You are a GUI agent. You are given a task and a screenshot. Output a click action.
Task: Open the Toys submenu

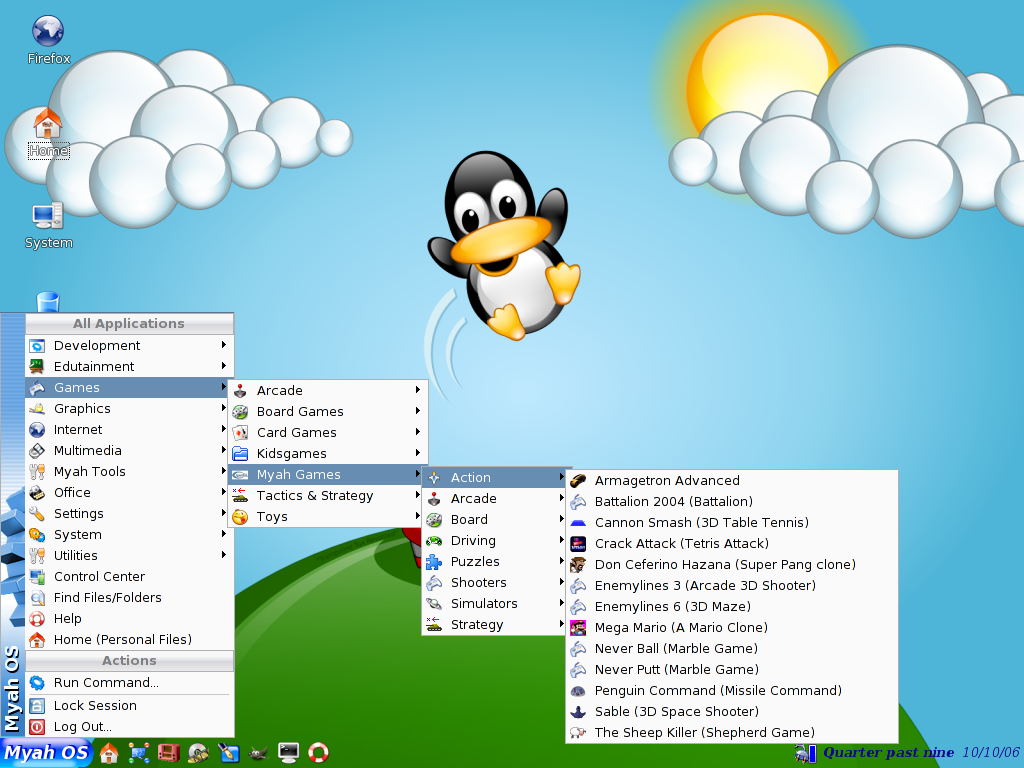point(327,517)
